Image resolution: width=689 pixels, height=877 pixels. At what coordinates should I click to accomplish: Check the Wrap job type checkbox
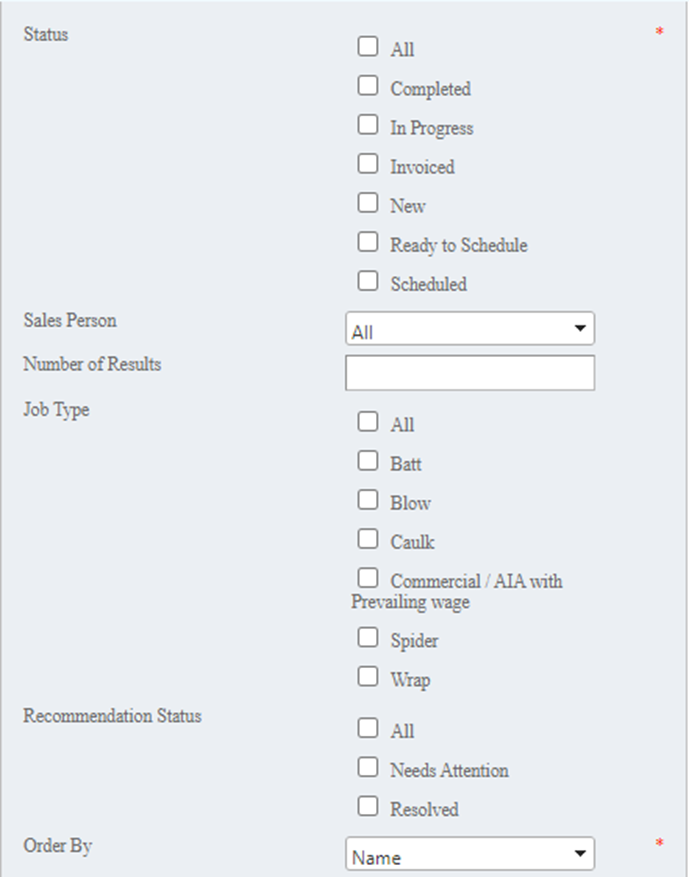pos(368,676)
